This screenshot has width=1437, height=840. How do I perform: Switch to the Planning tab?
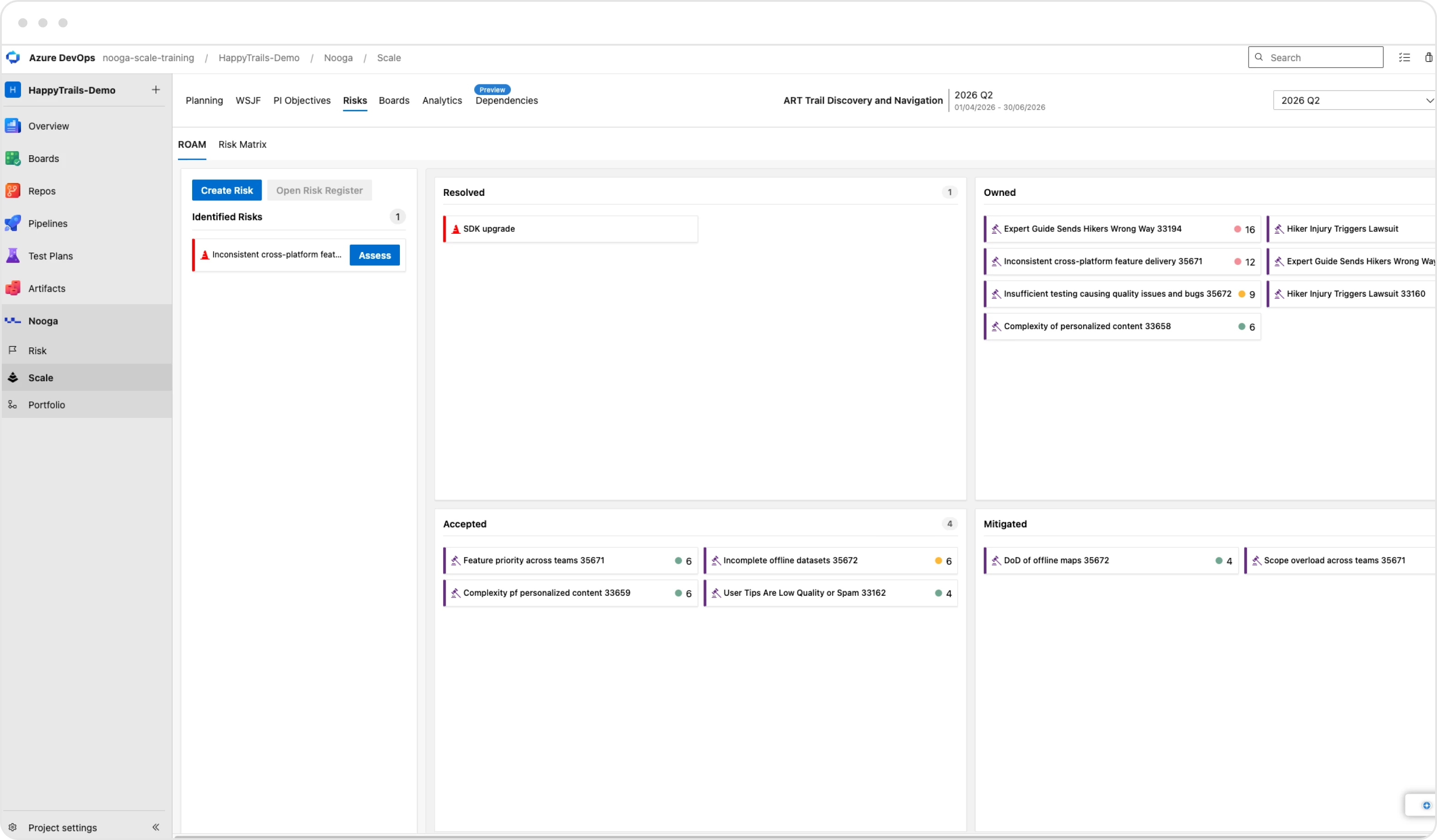click(204, 100)
